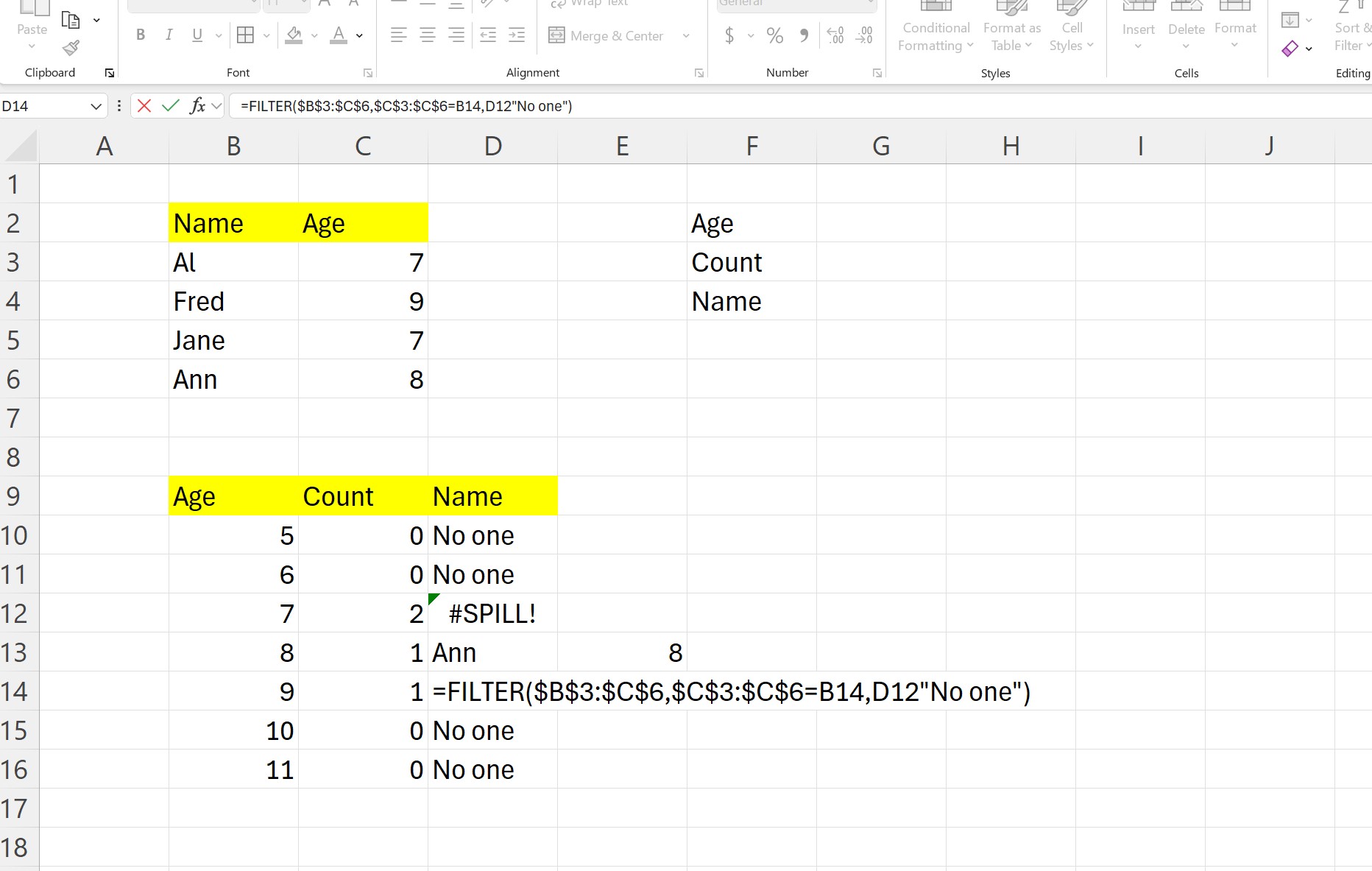Apply yellow Fill Color bucket
Viewport: 1372px width, 871px height.
coord(294,35)
